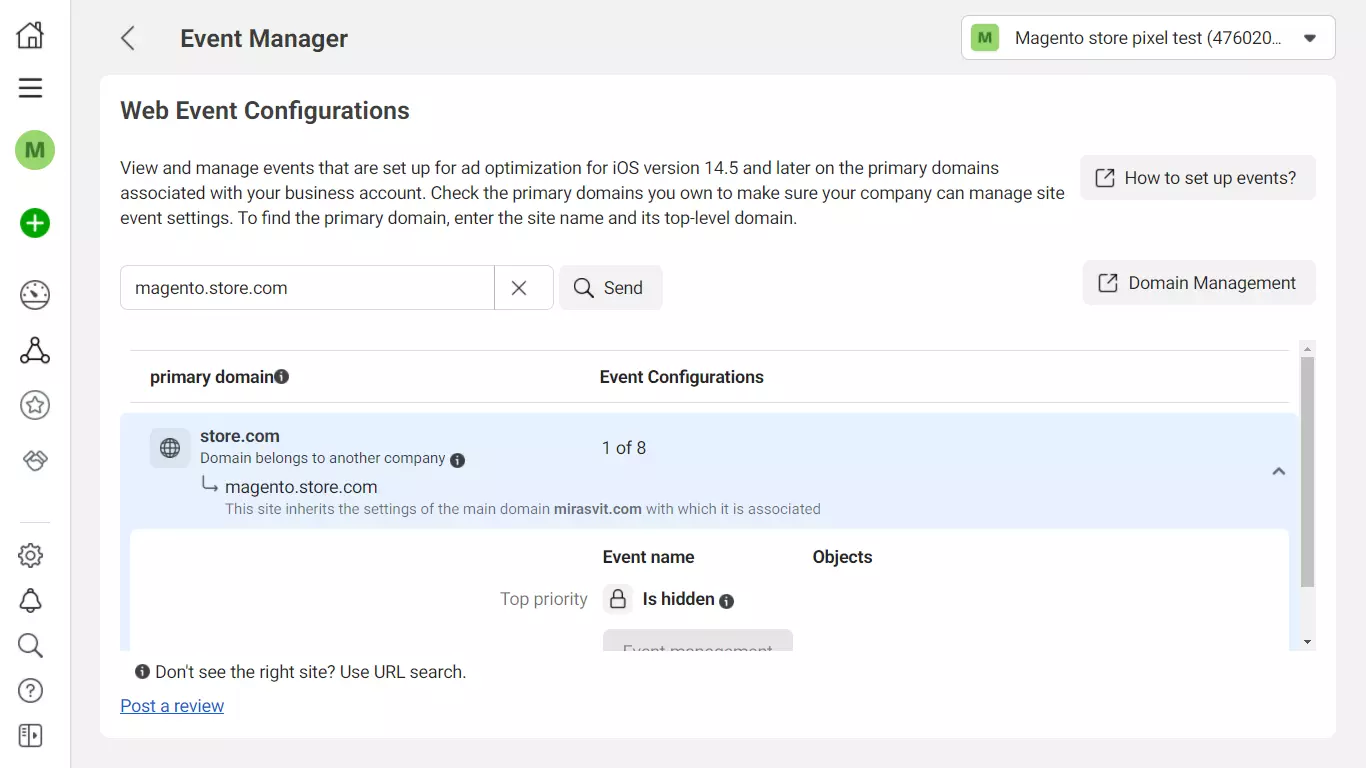Open the Magento store pixel test dropdown
1366x768 pixels.
(x=1147, y=38)
